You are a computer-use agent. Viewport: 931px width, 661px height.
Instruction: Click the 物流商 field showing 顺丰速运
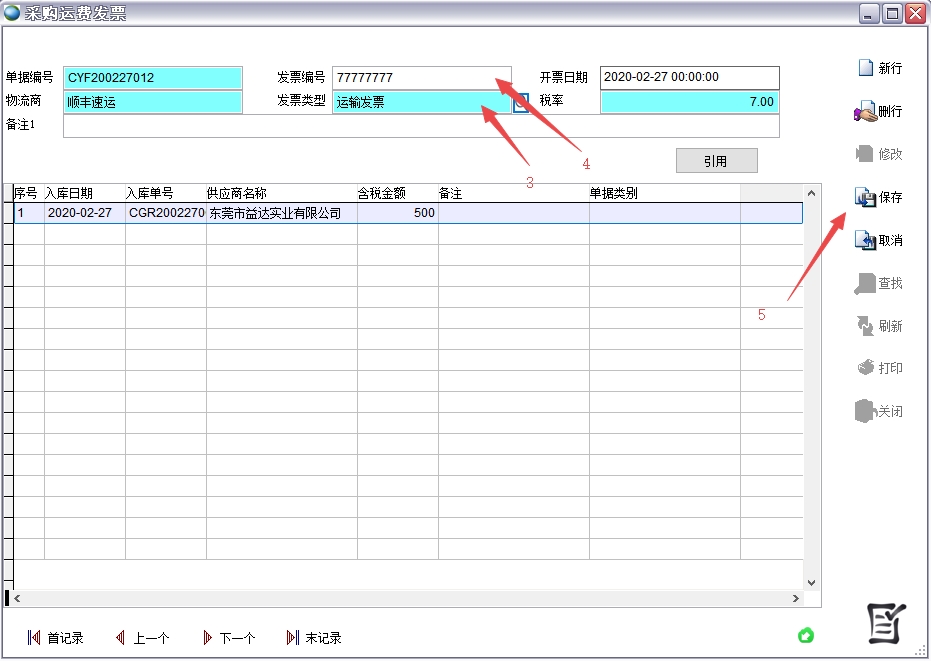pyautogui.click(x=153, y=102)
